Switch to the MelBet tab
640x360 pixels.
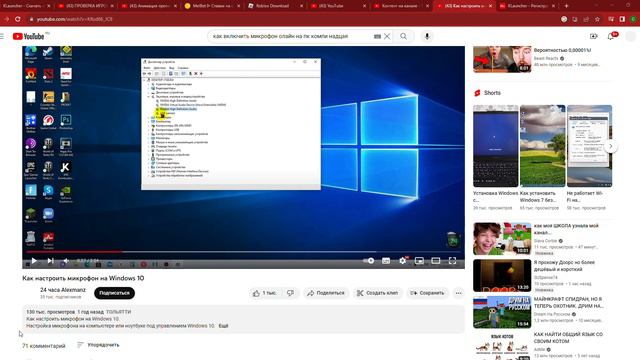[x=211, y=6]
